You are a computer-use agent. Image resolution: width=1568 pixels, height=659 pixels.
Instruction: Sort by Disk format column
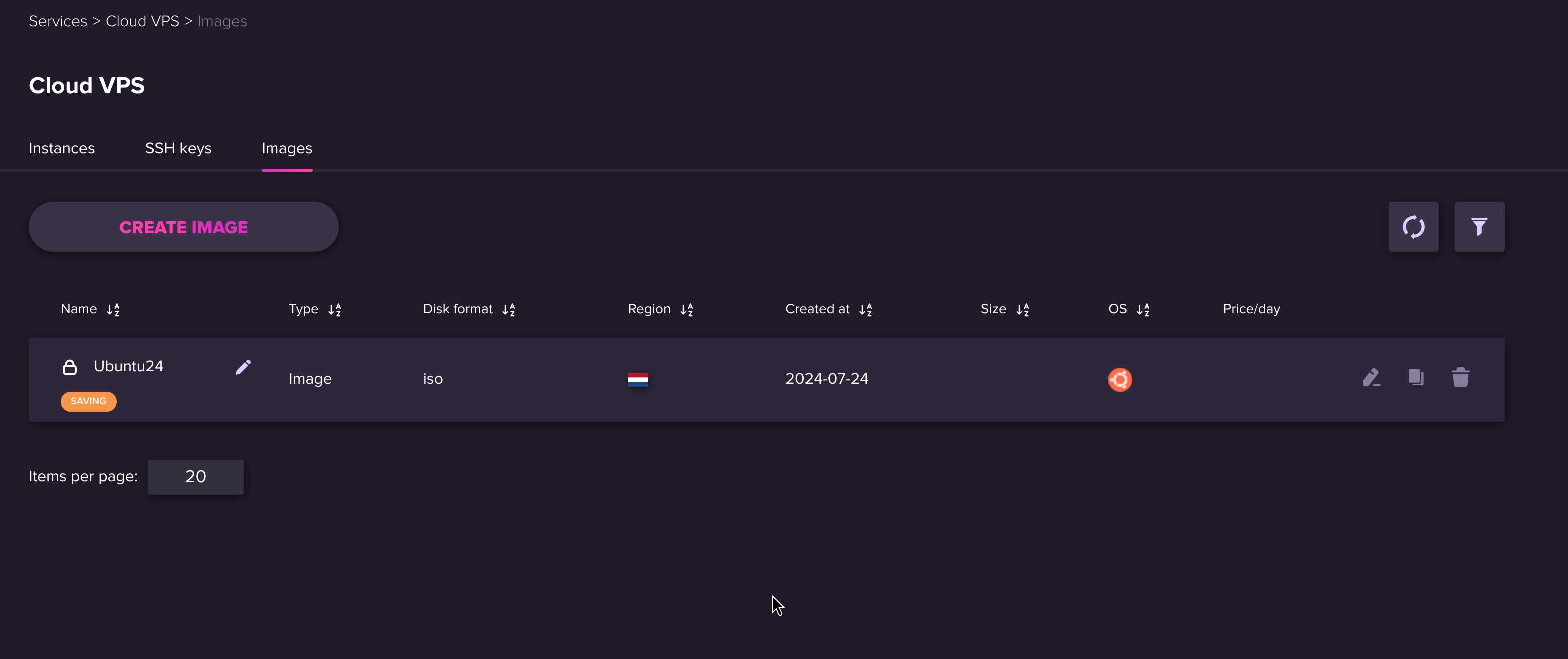click(x=509, y=309)
